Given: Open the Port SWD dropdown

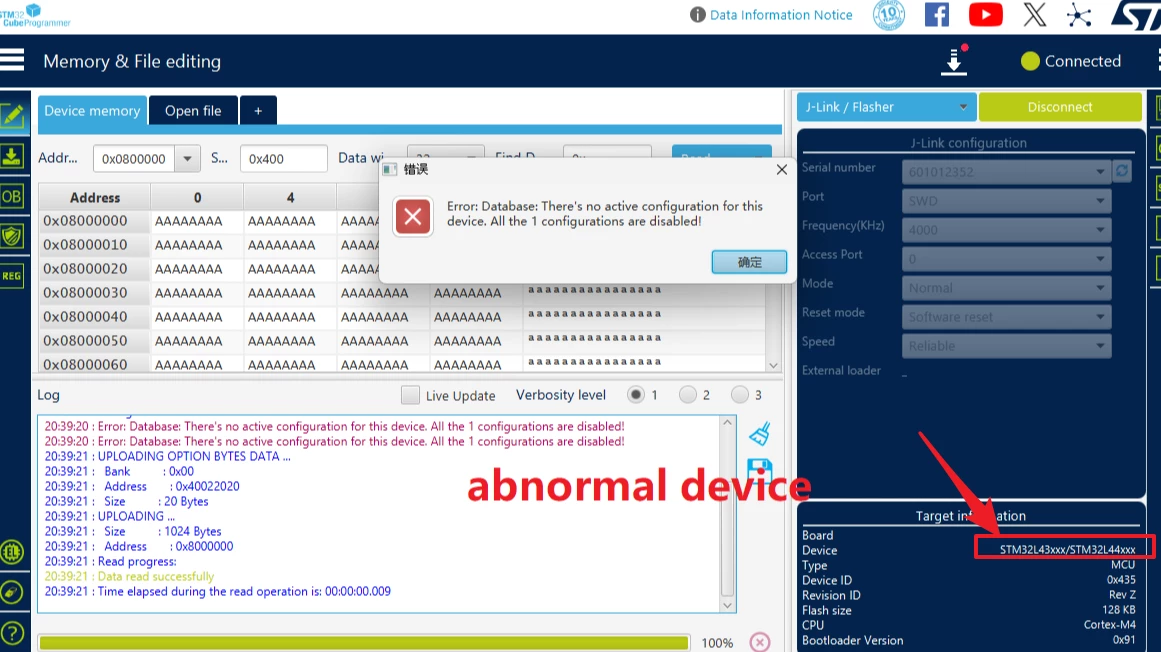Looking at the screenshot, I should [1006, 201].
